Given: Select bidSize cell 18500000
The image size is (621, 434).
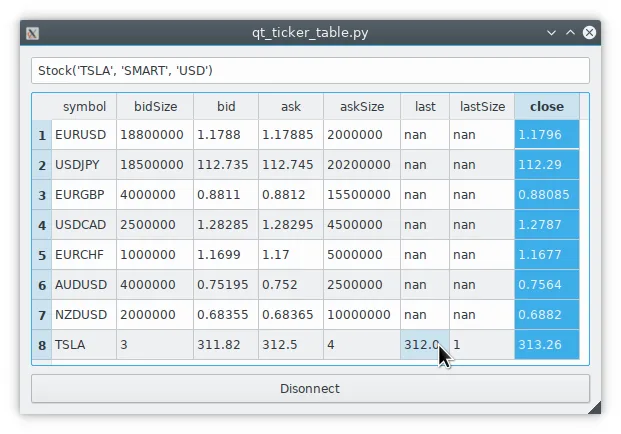Looking at the screenshot, I should [x=155, y=165].
